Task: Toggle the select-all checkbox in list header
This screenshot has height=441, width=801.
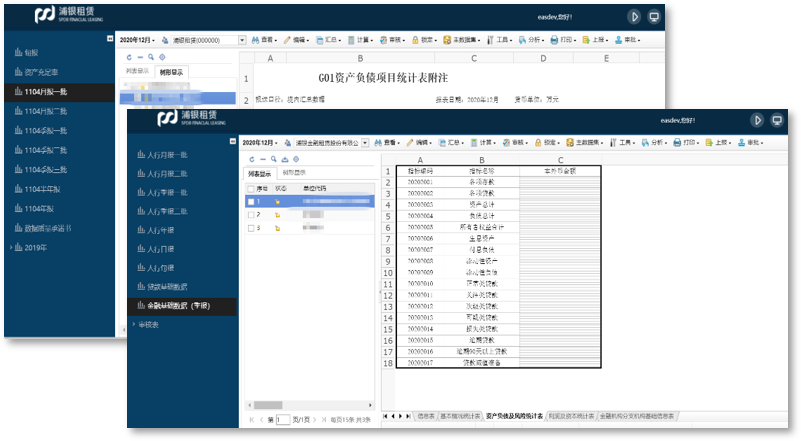Action: tap(251, 188)
